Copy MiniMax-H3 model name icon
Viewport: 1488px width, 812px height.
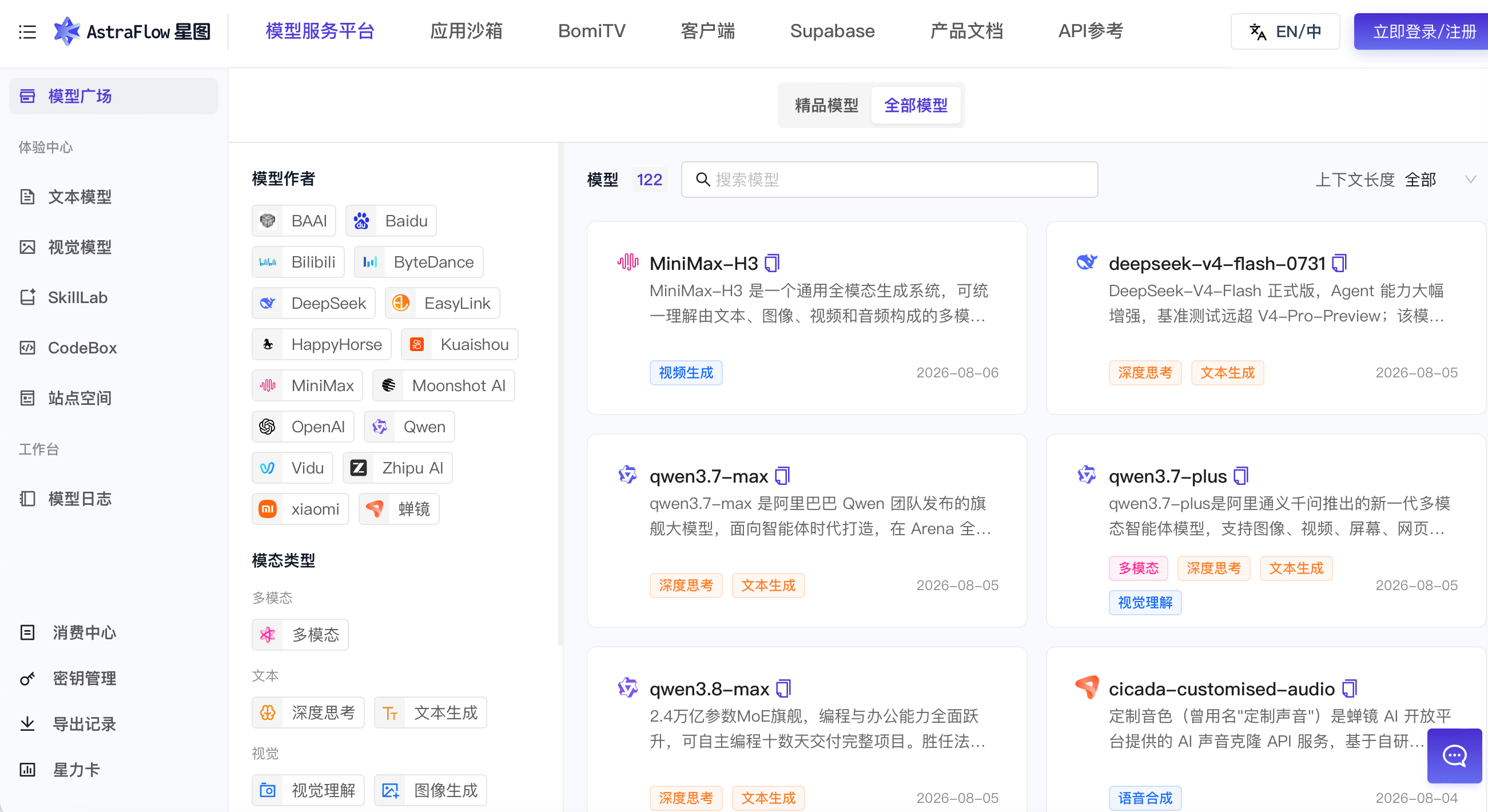(x=771, y=264)
